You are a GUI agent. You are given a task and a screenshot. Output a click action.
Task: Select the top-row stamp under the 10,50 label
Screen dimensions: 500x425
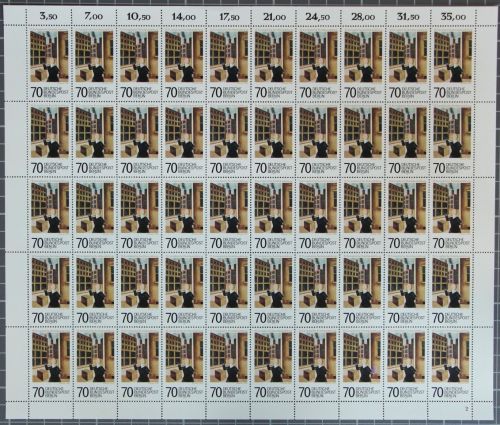point(139,64)
